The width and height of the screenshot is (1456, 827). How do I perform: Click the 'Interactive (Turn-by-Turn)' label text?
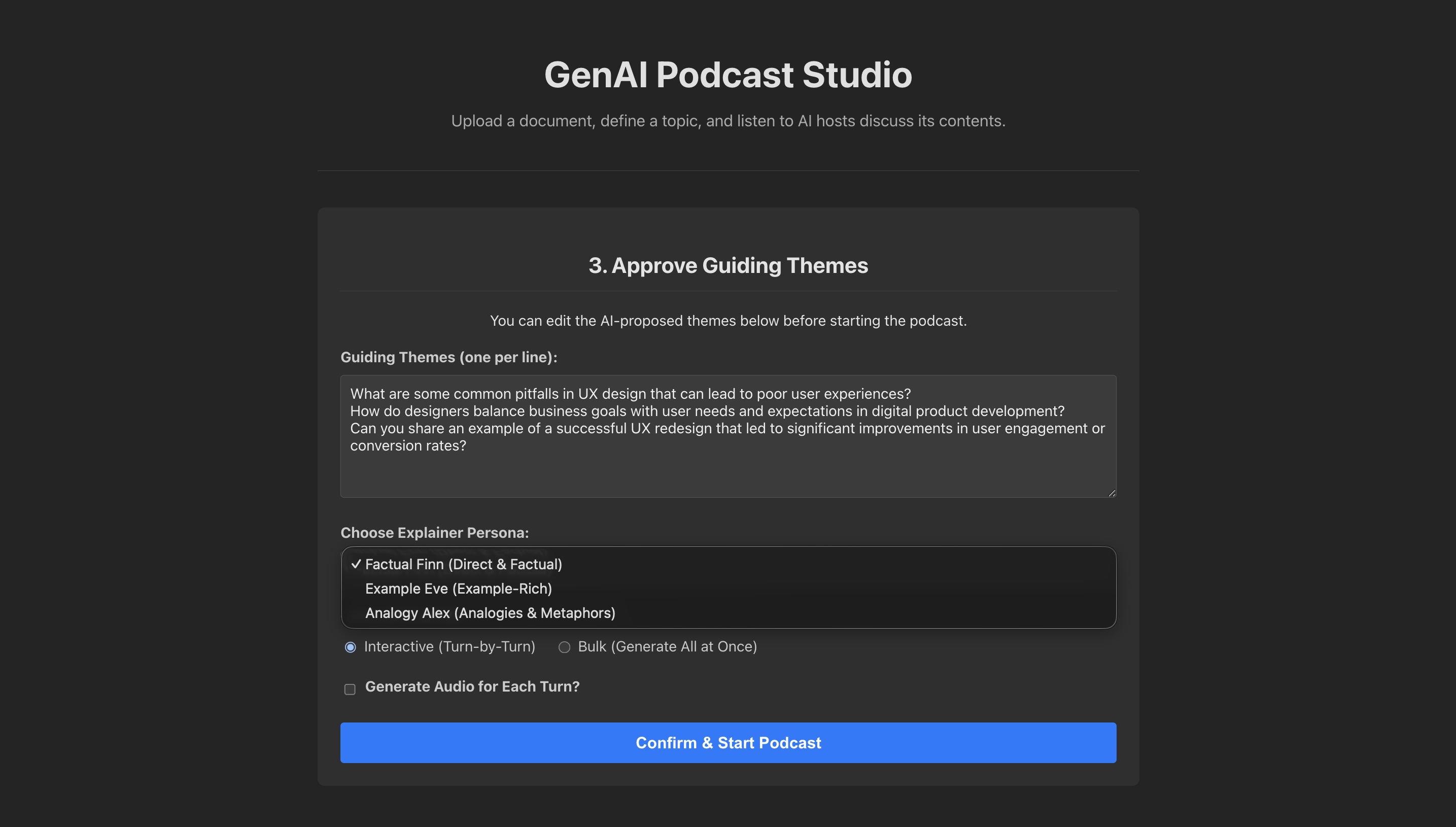pyautogui.click(x=449, y=646)
